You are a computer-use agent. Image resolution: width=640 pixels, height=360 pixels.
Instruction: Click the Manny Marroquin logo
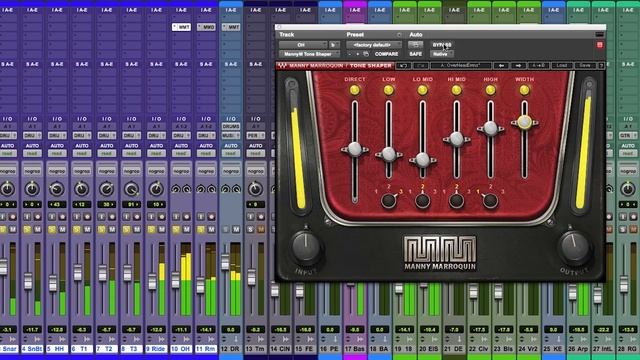(x=440, y=253)
